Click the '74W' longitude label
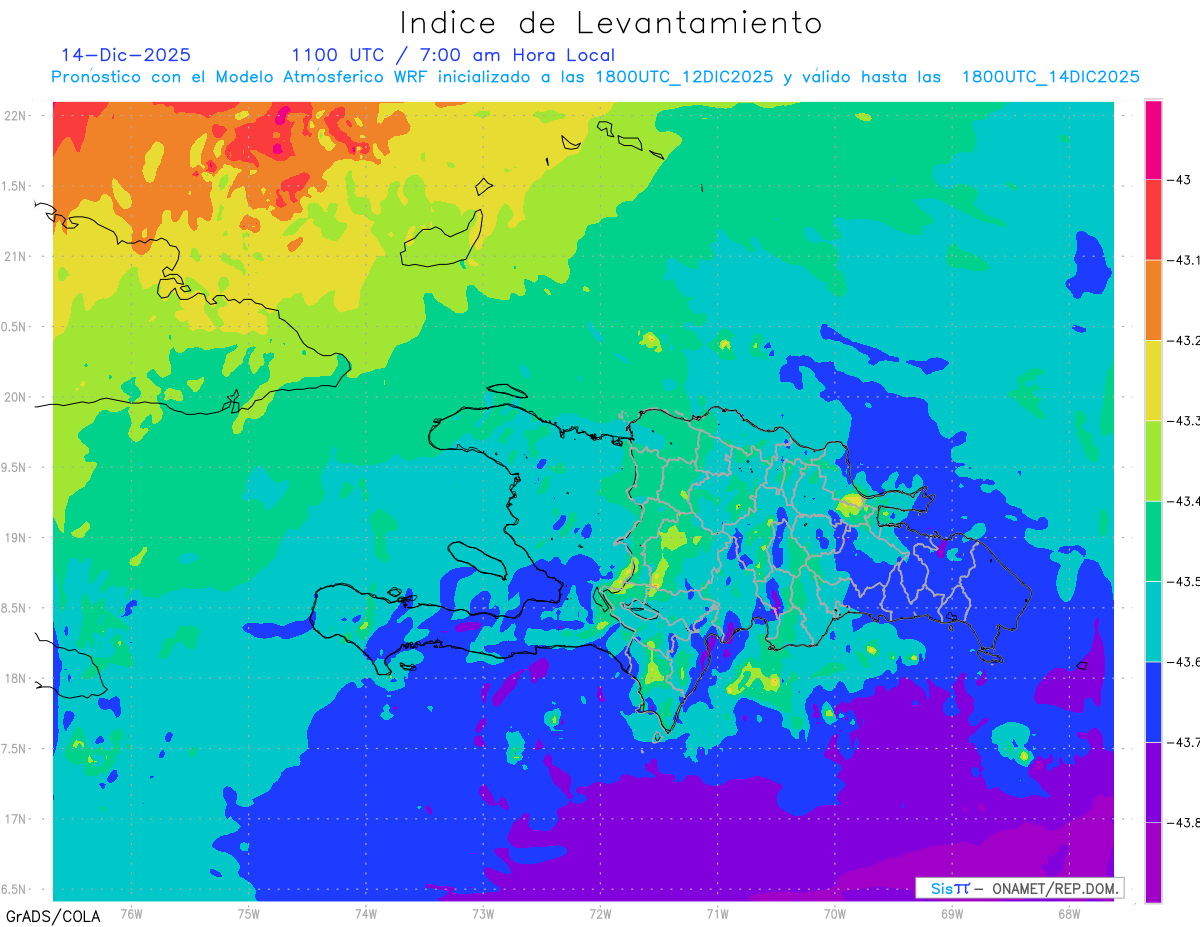The width and height of the screenshot is (1200, 927). tap(365, 913)
